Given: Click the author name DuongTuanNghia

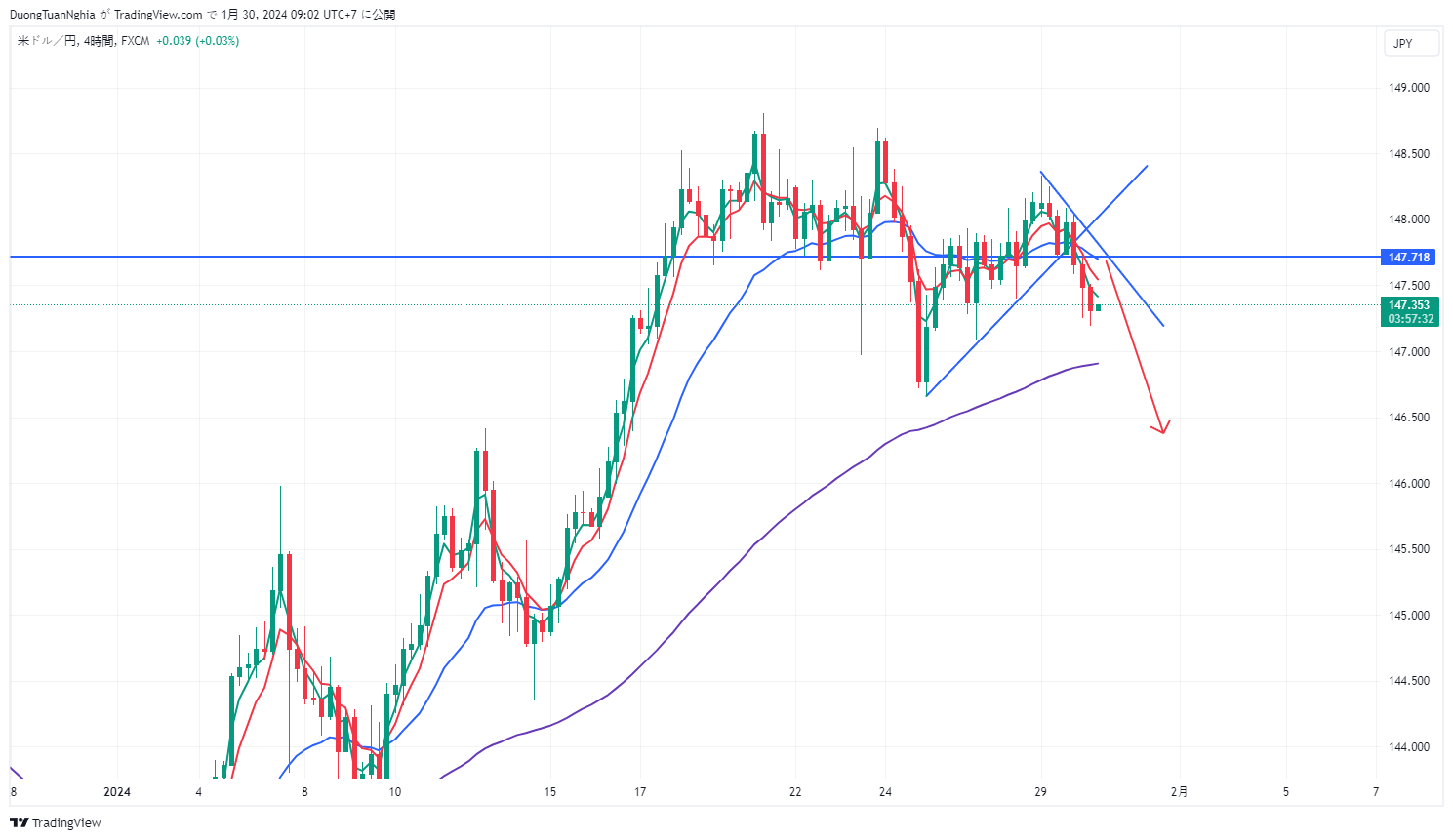Looking at the screenshot, I should click(x=53, y=15).
